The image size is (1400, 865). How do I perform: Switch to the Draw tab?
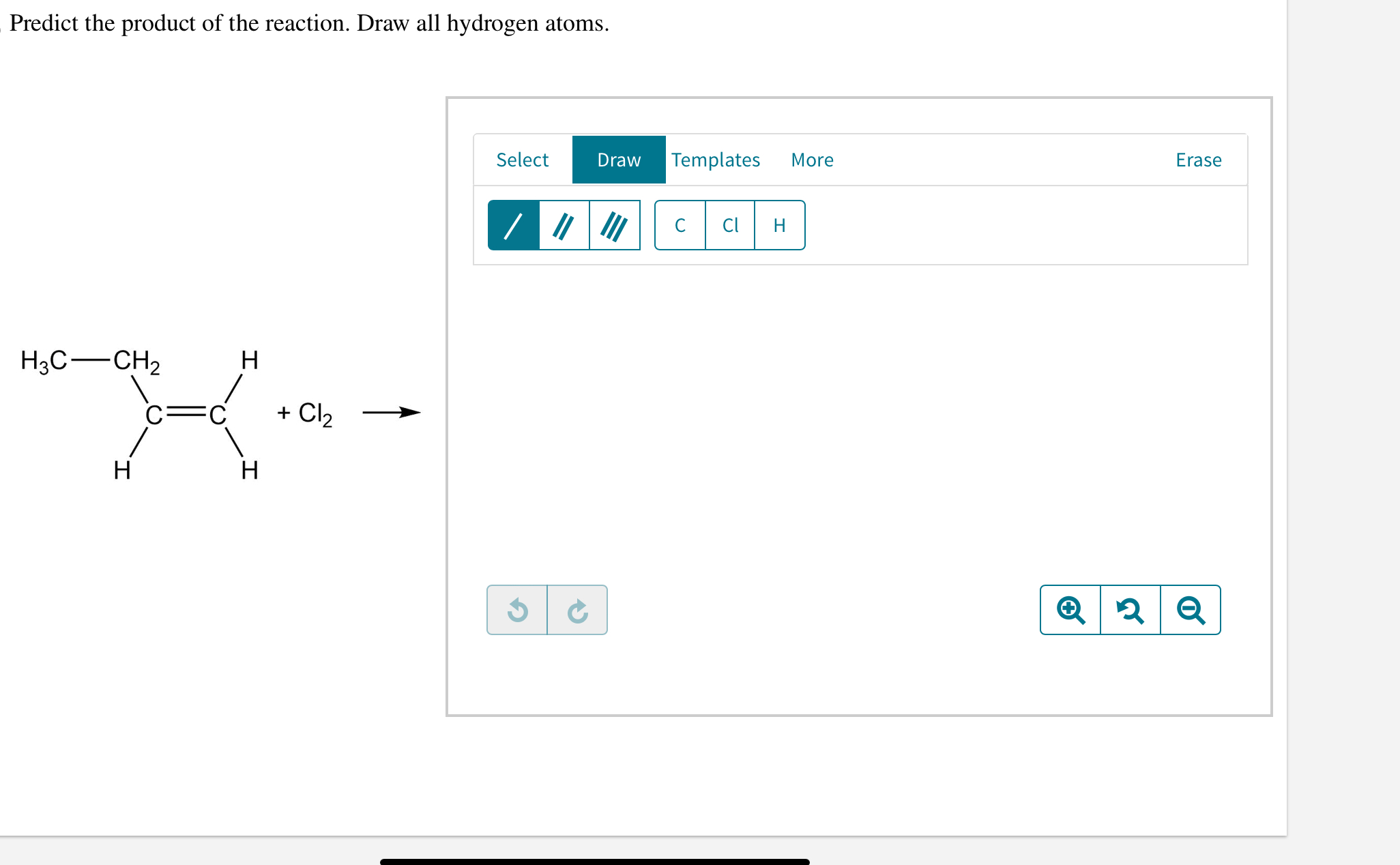pos(618,159)
